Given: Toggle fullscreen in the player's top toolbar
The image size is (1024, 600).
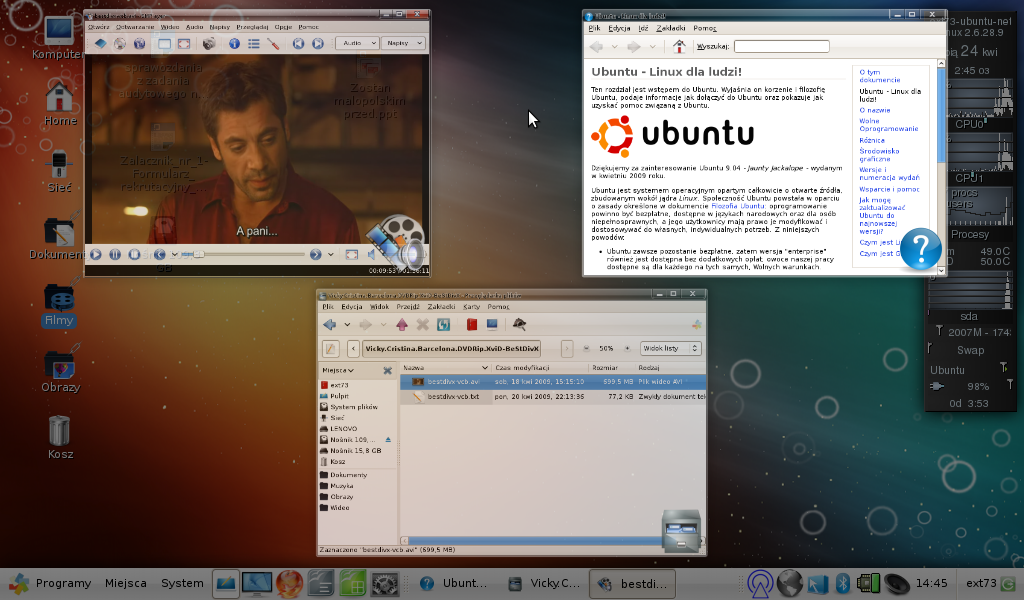Looking at the screenshot, I should point(184,44).
